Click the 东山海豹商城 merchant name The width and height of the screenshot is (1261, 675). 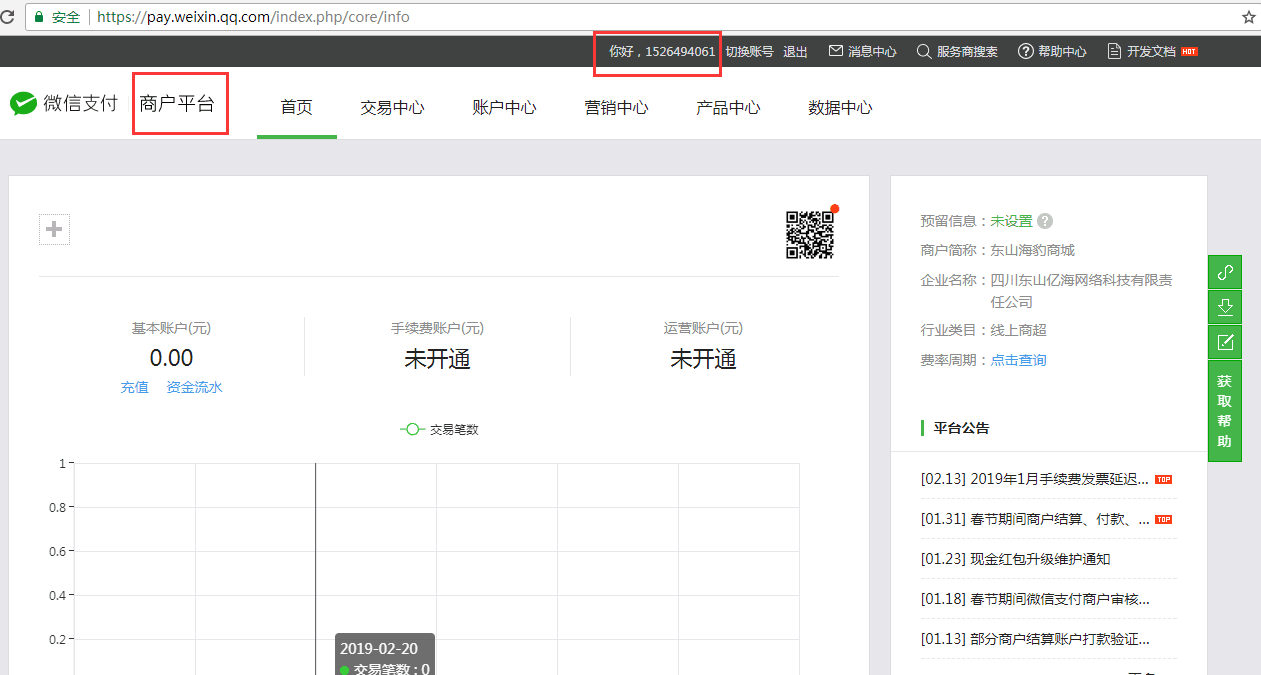click(x=1033, y=250)
